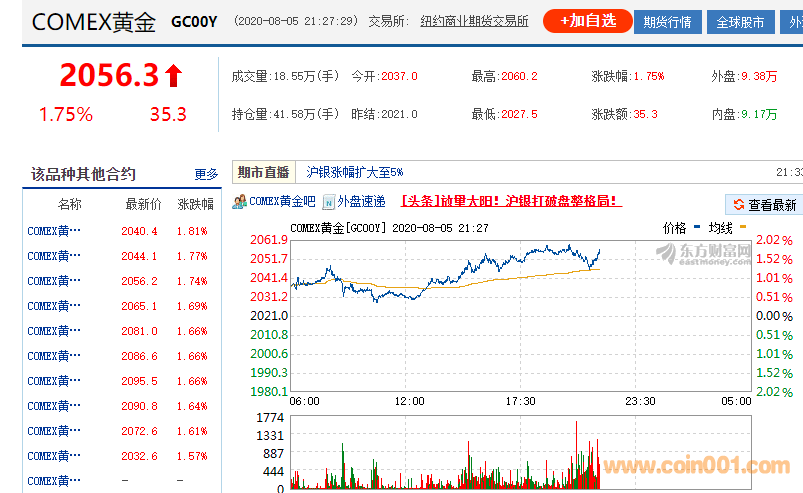
Task: Open the 全球股市 tab
Action: pos(740,22)
